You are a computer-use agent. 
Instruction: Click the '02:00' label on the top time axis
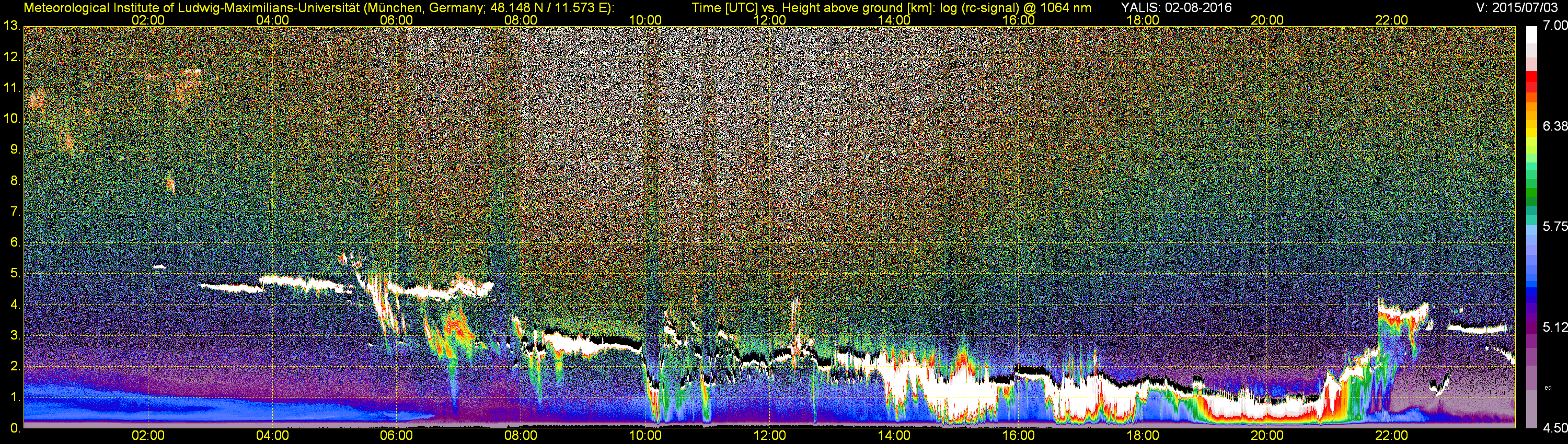[x=148, y=20]
